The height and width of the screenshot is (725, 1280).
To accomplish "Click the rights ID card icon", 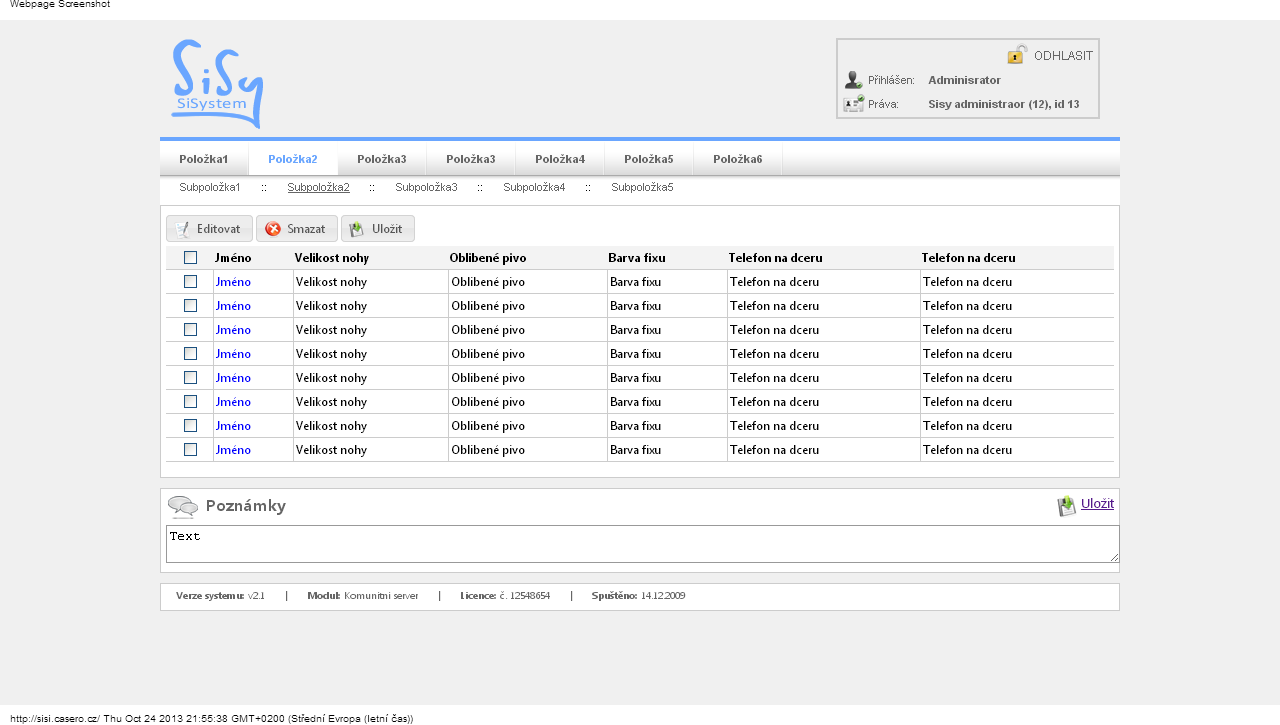I will pos(853,103).
